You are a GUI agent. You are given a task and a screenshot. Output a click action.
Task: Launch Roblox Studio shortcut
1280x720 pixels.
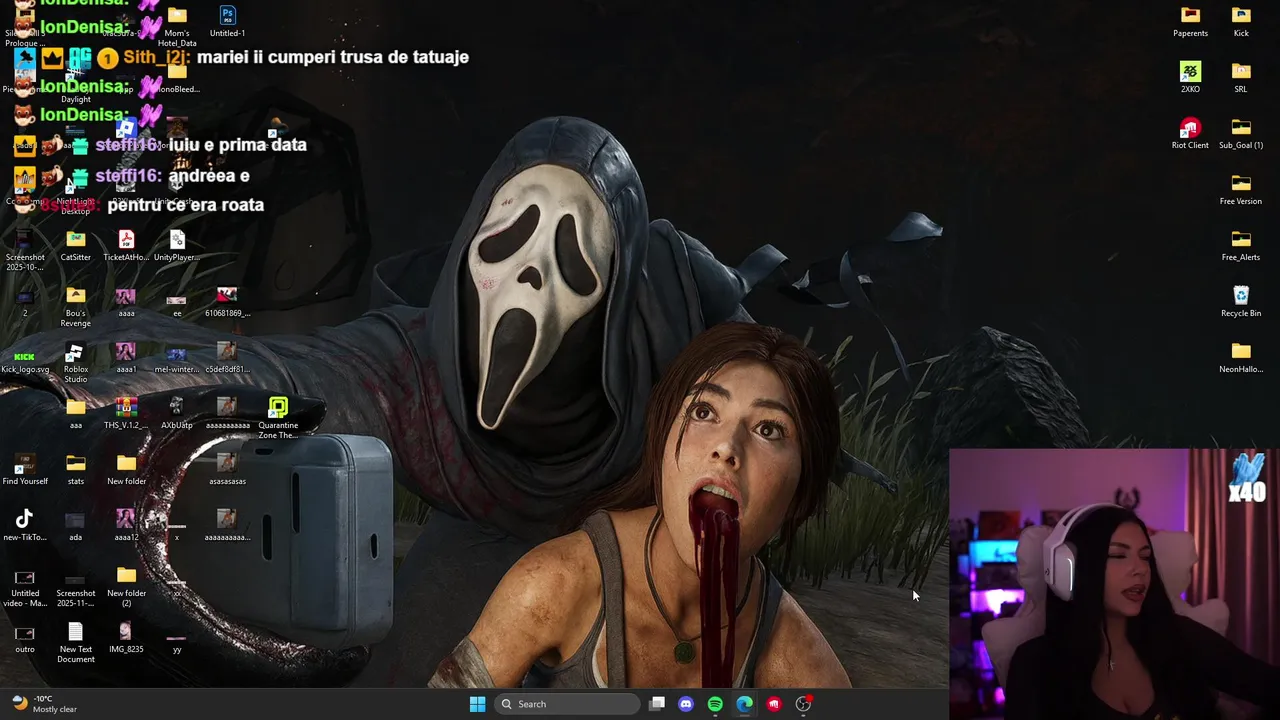75,353
